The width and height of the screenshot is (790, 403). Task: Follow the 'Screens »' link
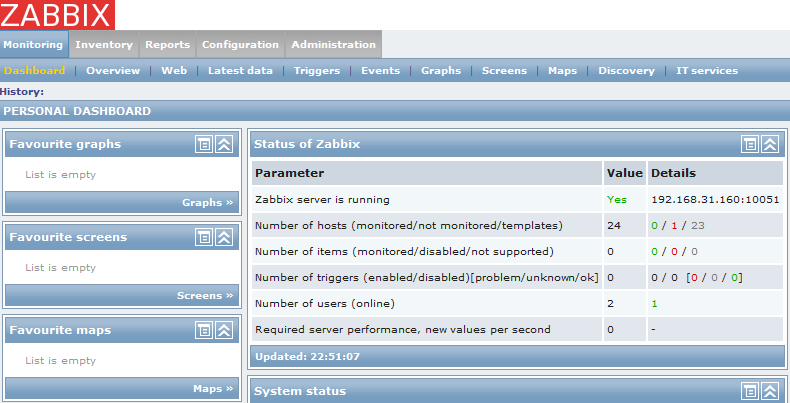pos(205,296)
